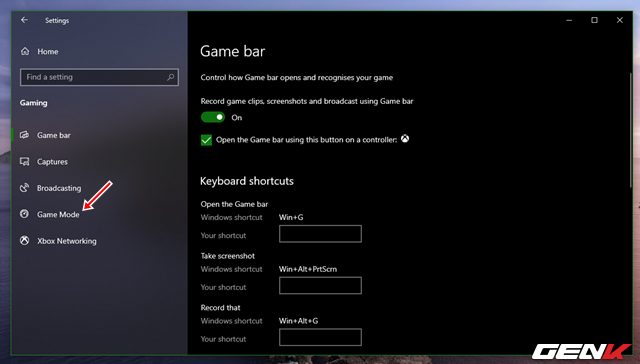This screenshot has height=364, width=640.
Task: Click the Game Mode gauge icon
Action: pyautogui.click(x=24, y=214)
